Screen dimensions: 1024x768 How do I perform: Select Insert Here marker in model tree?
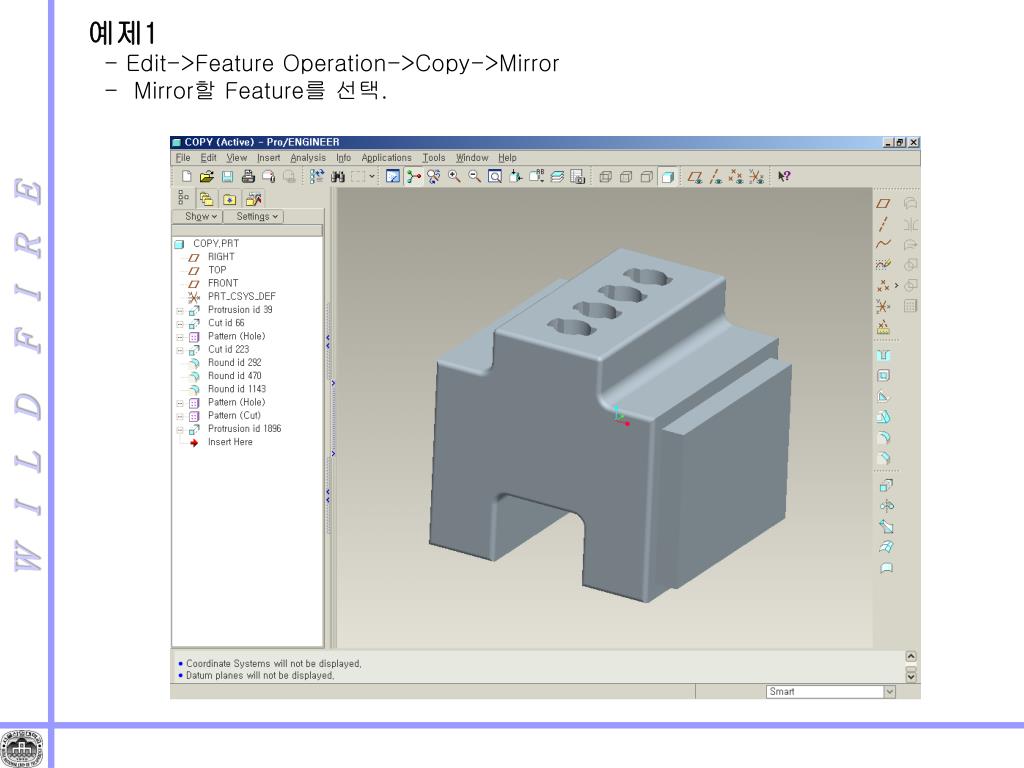click(230, 442)
